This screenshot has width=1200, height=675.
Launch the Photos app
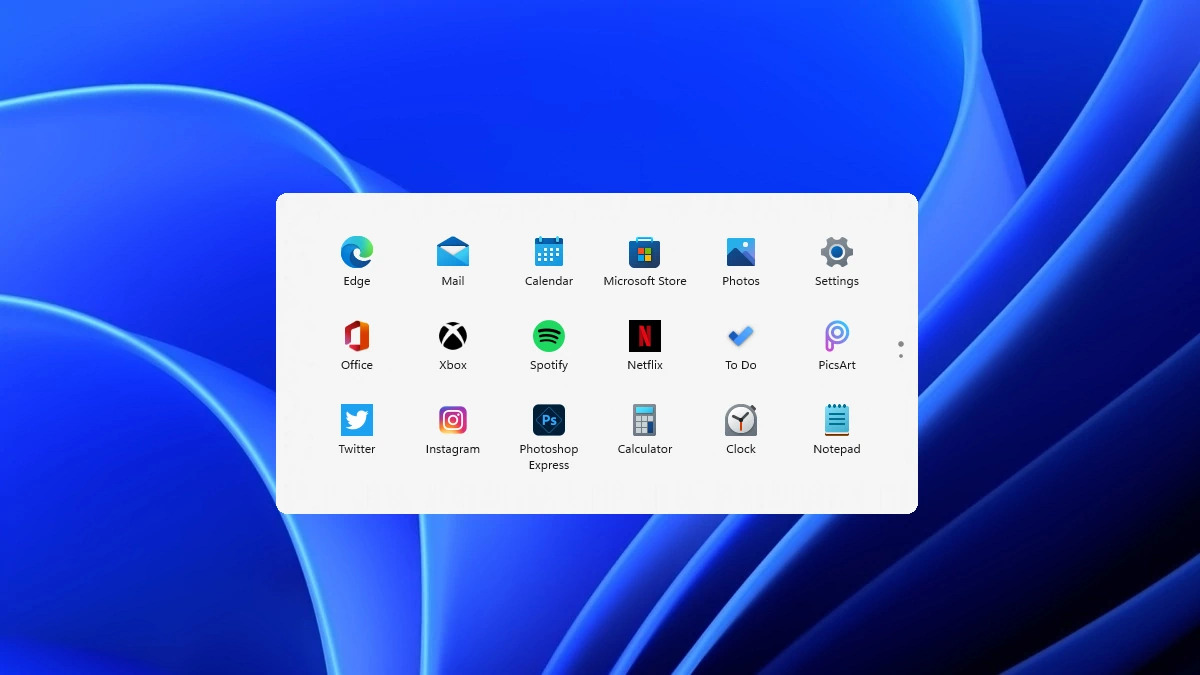coord(740,253)
